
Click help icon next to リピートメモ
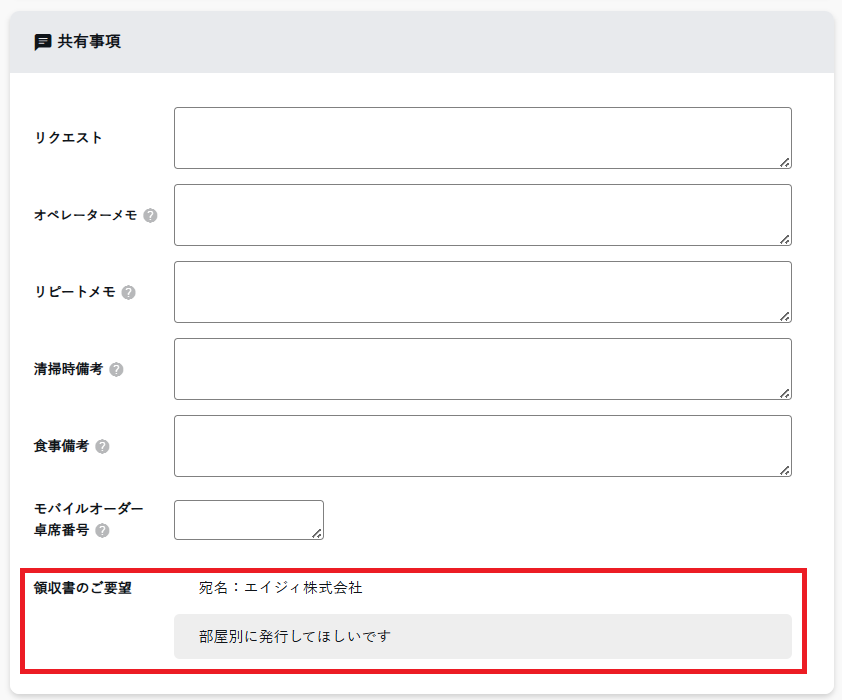(x=128, y=292)
